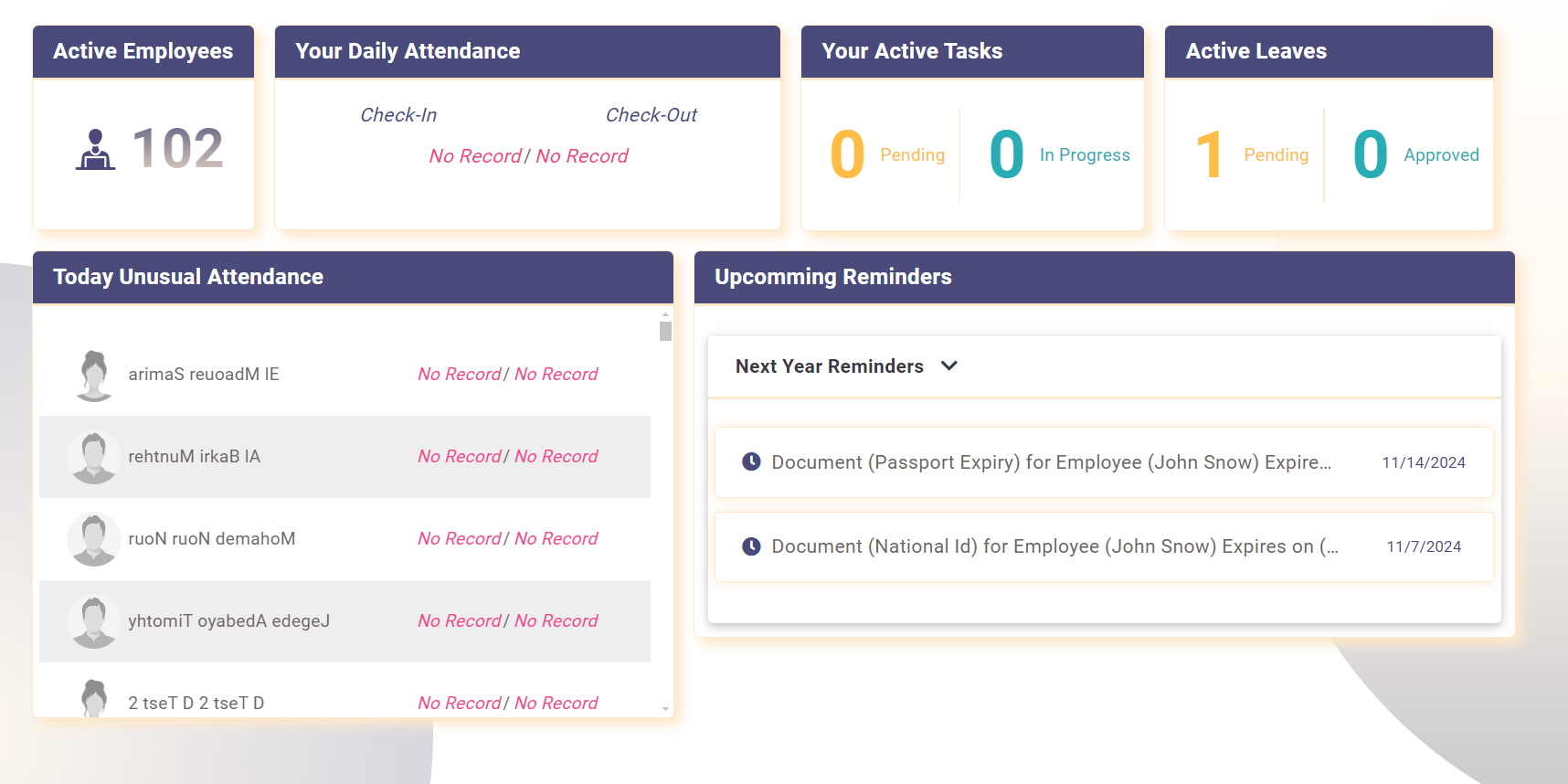The height and width of the screenshot is (784, 1568).
Task: Click the avatar for ruoN ruoN demahoM
Action: 93,539
